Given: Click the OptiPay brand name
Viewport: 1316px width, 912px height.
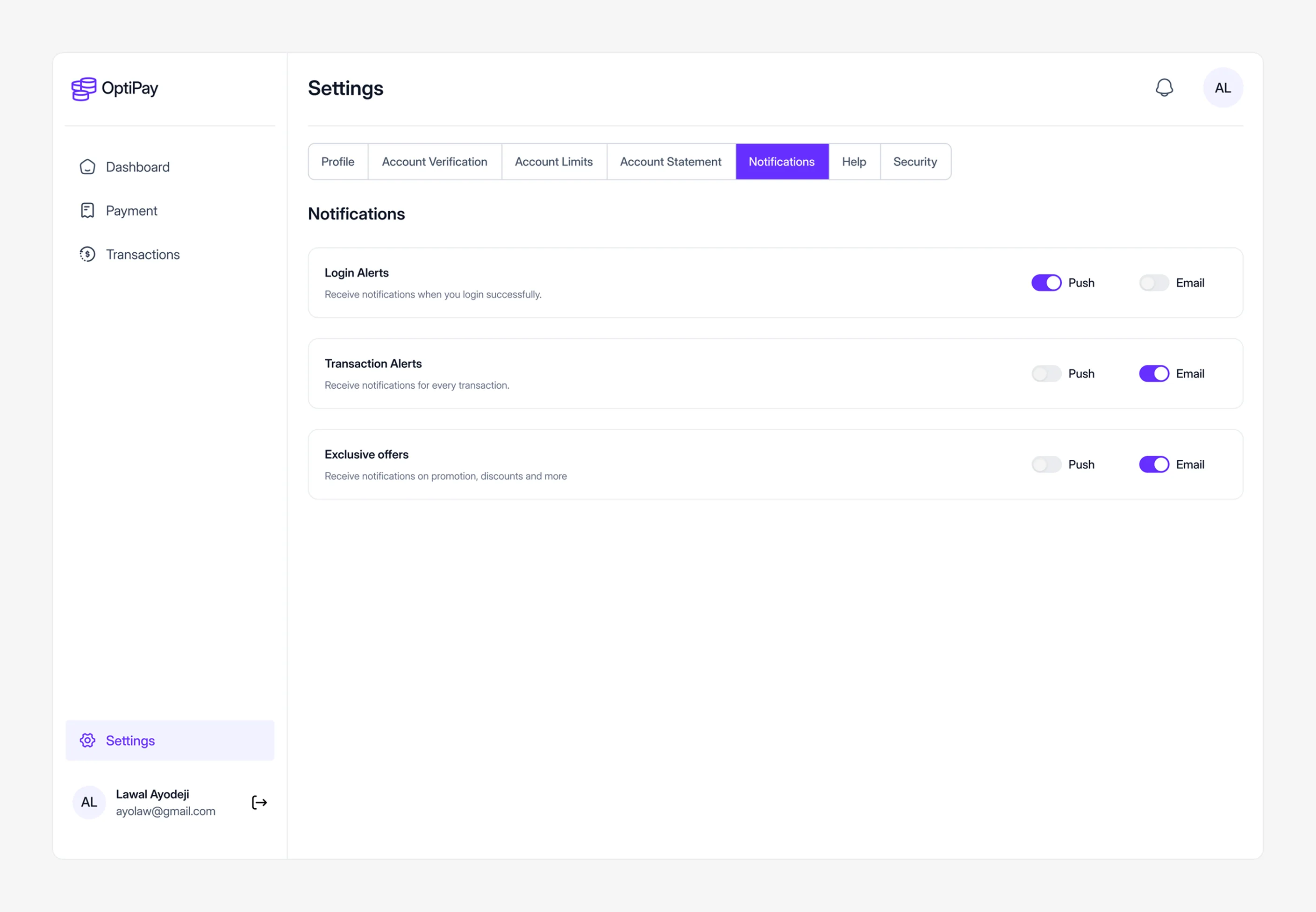Looking at the screenshot, I should pos(130,89).
